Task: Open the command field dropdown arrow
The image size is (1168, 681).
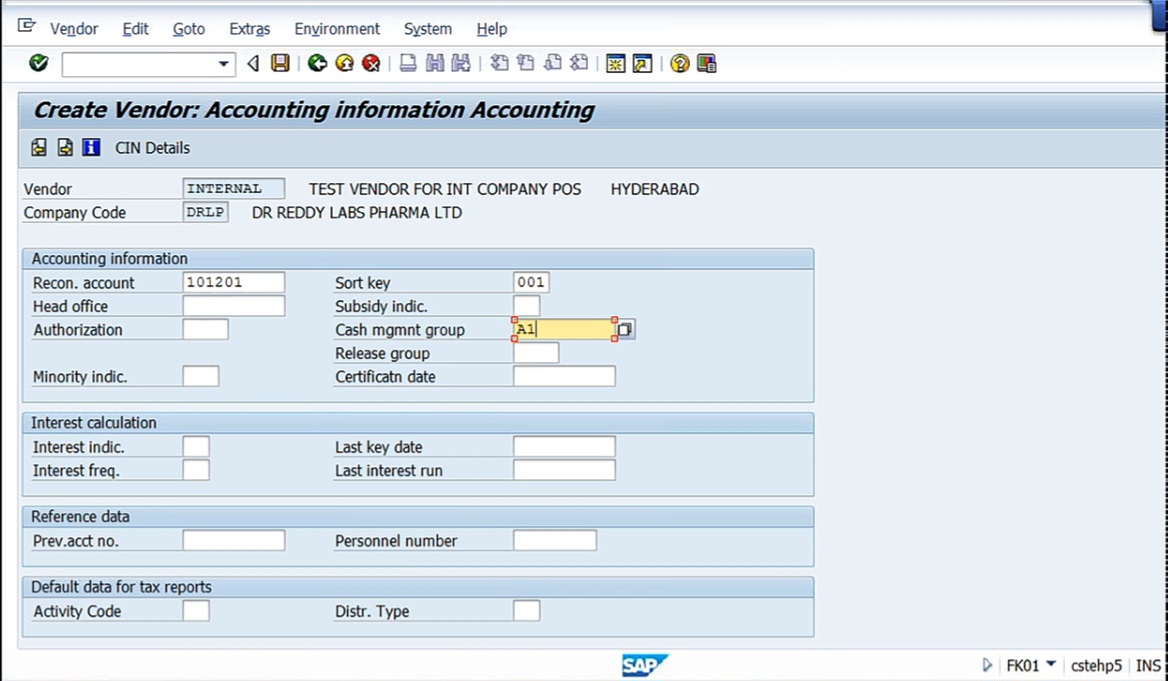Action: coord(223,64)
